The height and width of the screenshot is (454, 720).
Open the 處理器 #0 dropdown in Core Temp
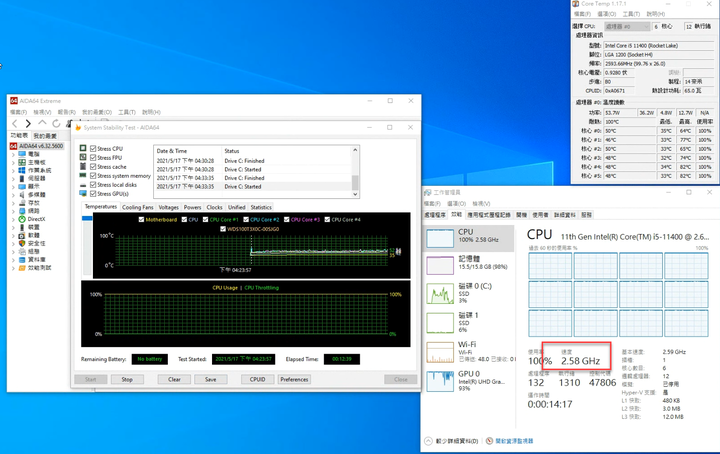(x=627, y=27)
